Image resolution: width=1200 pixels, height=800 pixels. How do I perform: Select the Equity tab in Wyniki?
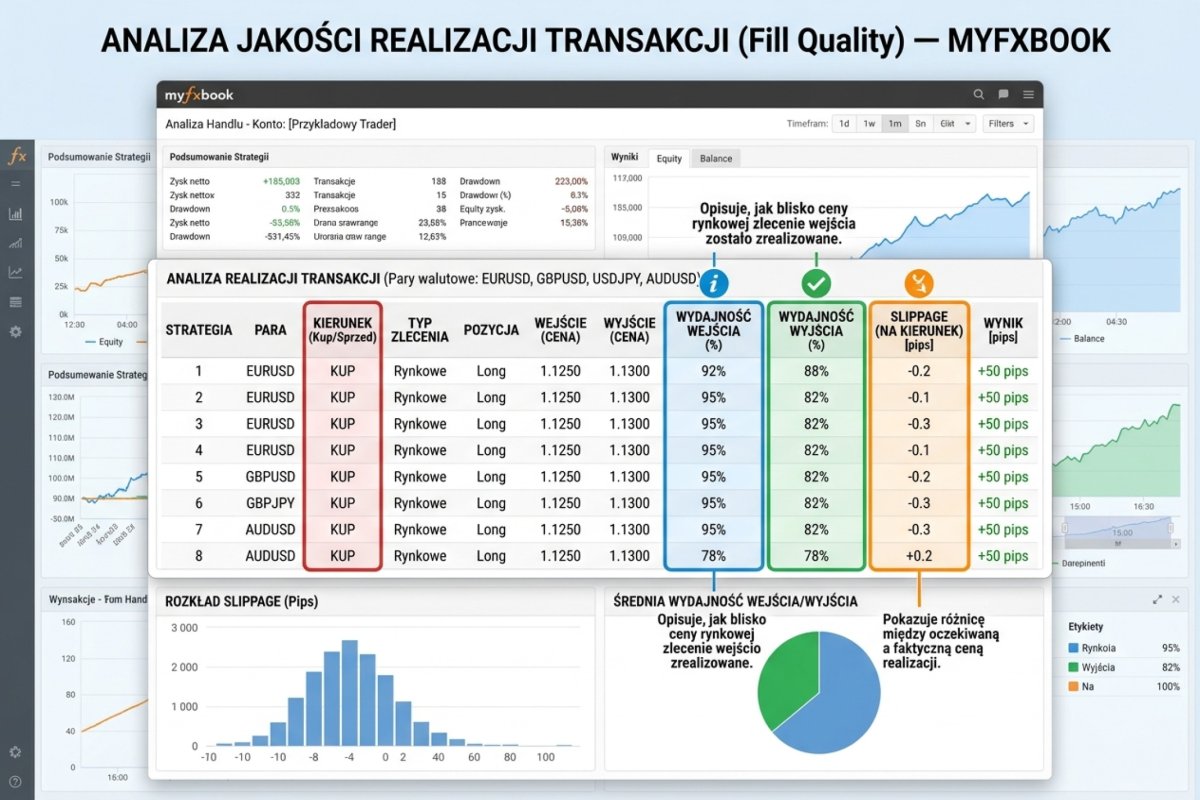(669, 158)
